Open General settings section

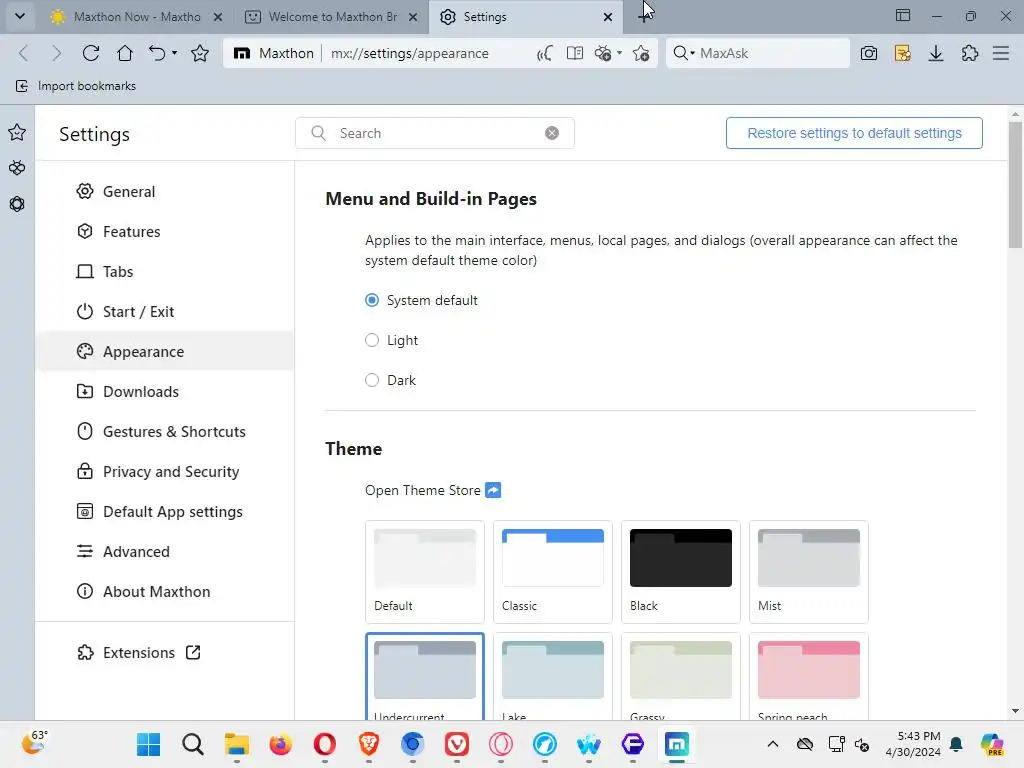click(x=165, y=191)
